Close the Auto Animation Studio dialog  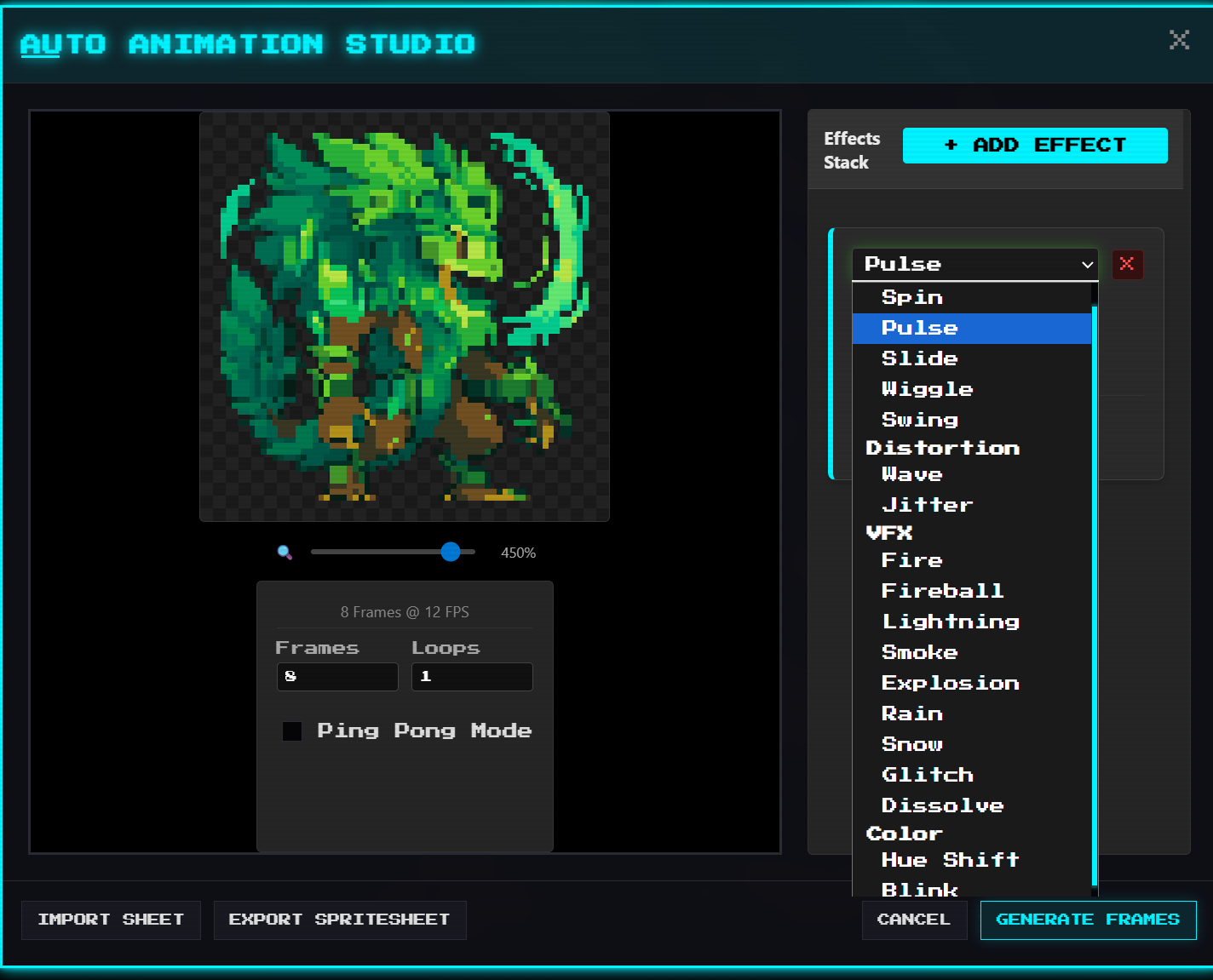tap(1179, 40)
